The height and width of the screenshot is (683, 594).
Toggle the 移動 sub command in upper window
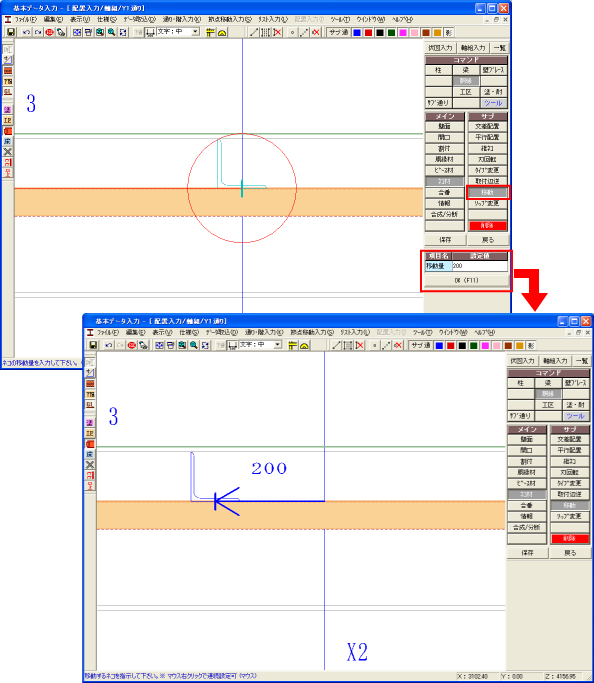[488, 192]
